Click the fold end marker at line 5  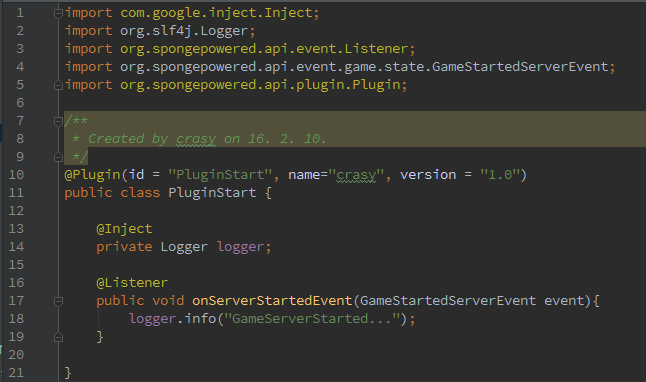point(59,85)
